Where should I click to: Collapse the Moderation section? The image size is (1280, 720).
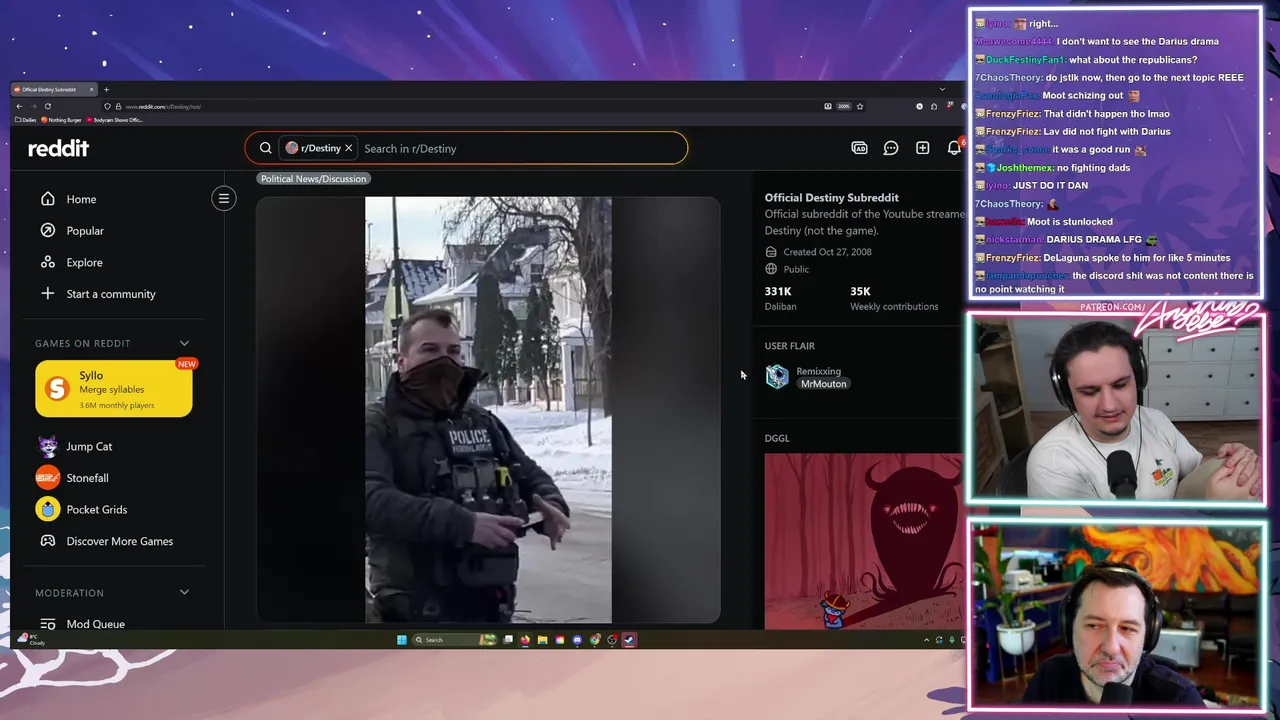184,593
